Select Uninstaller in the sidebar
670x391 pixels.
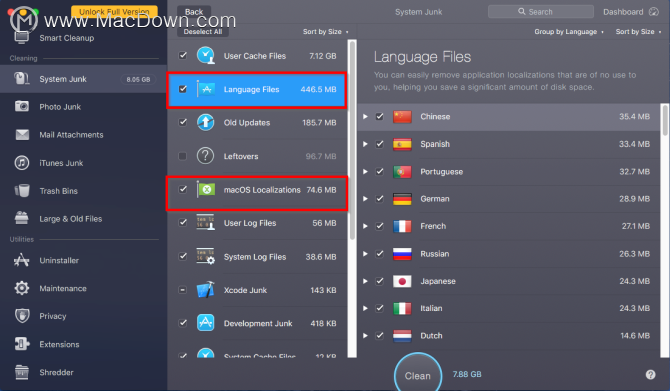pos(83,260)
